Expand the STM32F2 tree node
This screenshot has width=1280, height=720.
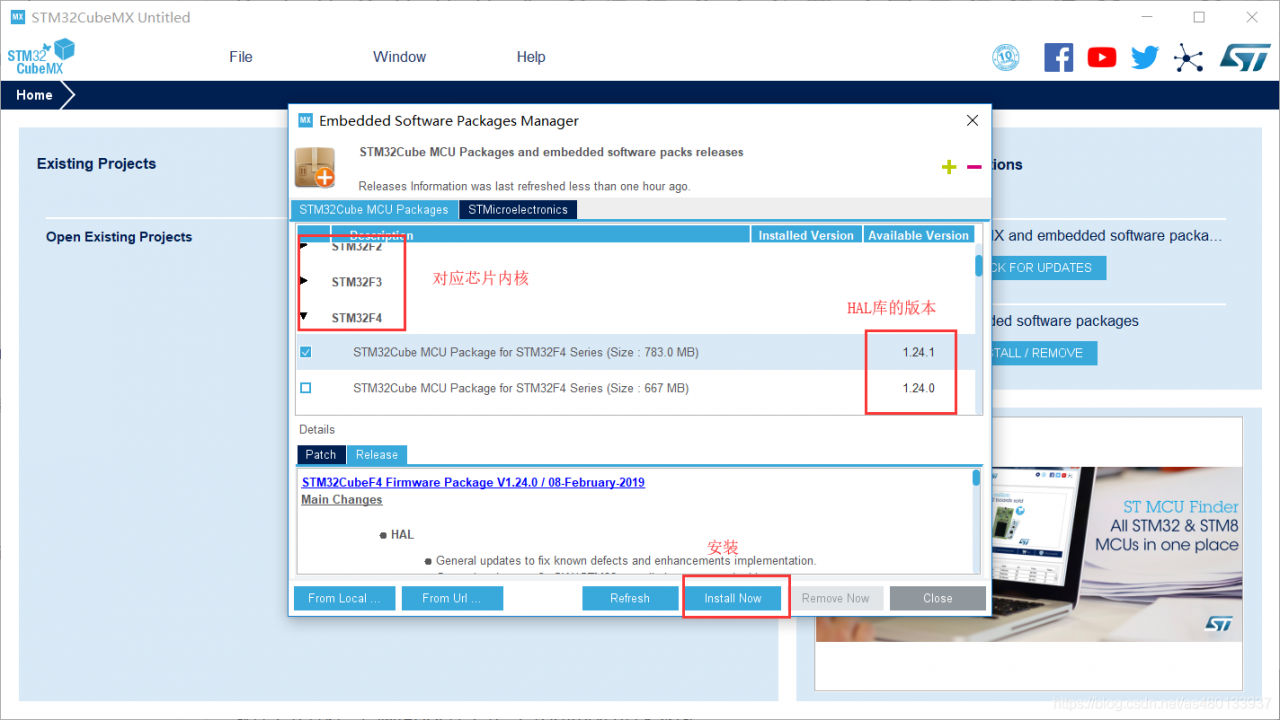tap(304, 246)
